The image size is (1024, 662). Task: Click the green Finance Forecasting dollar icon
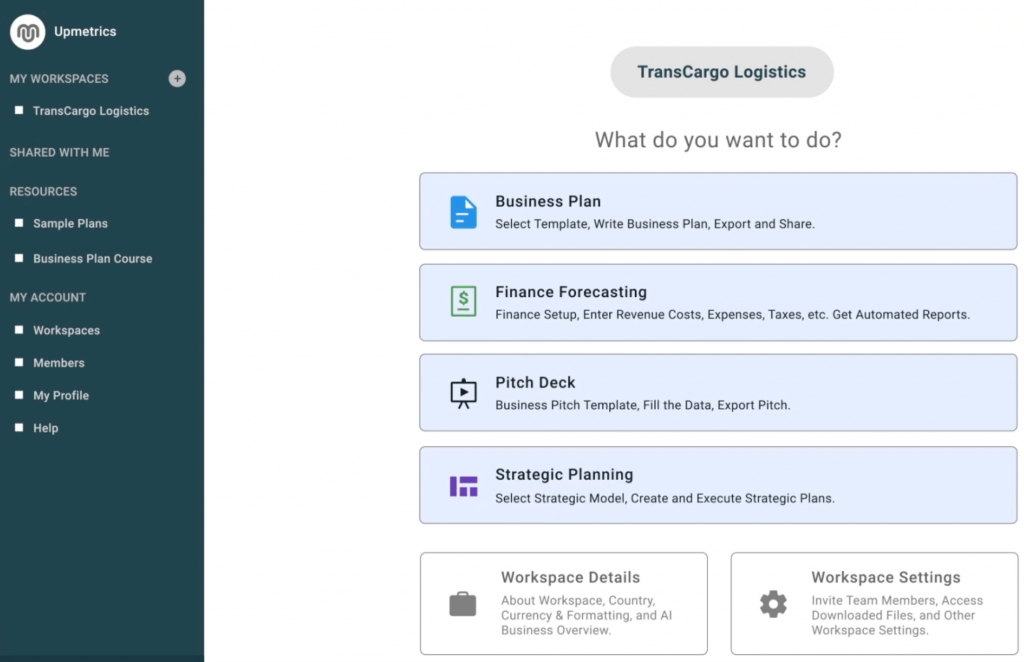464,302
